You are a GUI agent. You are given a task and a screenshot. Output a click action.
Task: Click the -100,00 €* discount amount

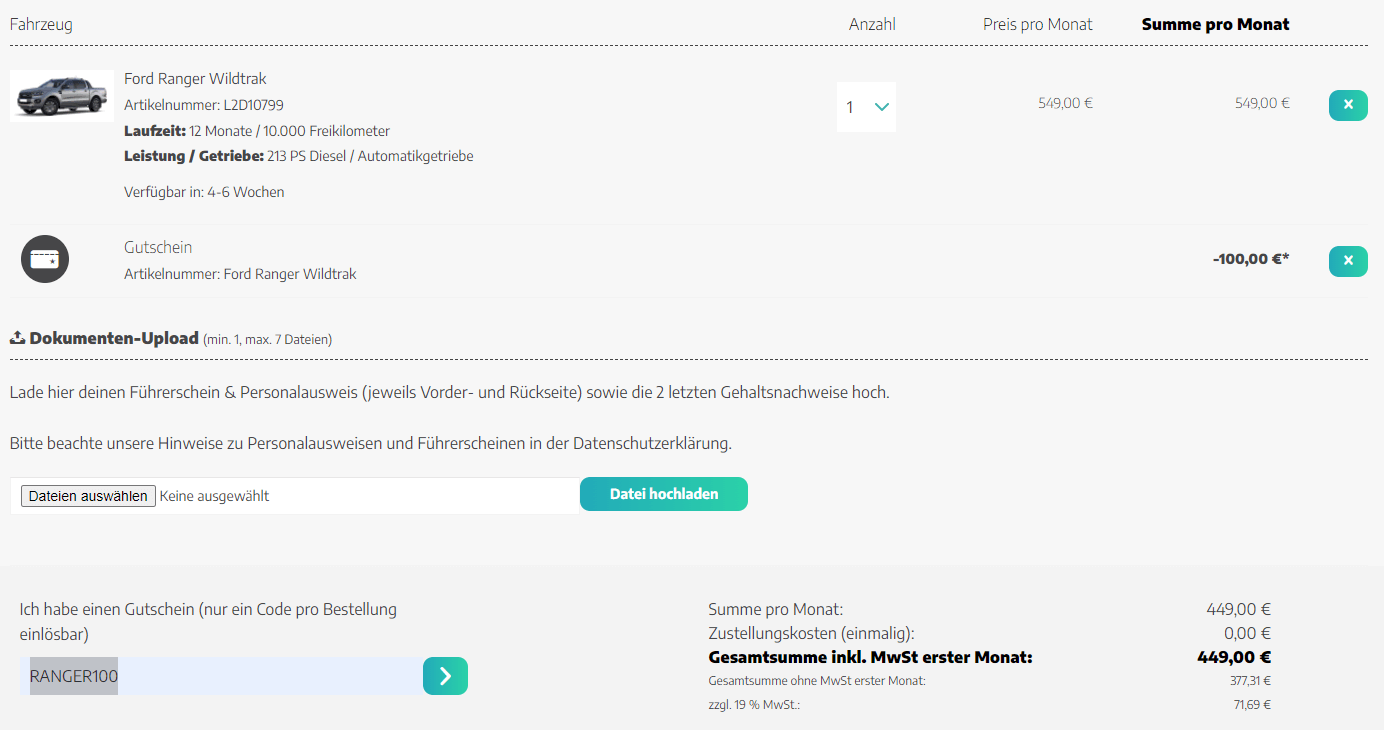pos(1251,259)
